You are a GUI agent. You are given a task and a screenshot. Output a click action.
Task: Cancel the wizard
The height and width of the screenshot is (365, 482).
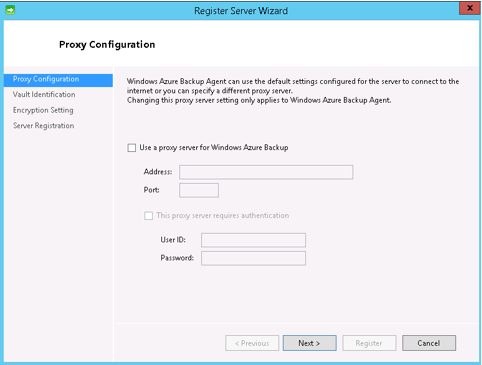coord(429,343)
